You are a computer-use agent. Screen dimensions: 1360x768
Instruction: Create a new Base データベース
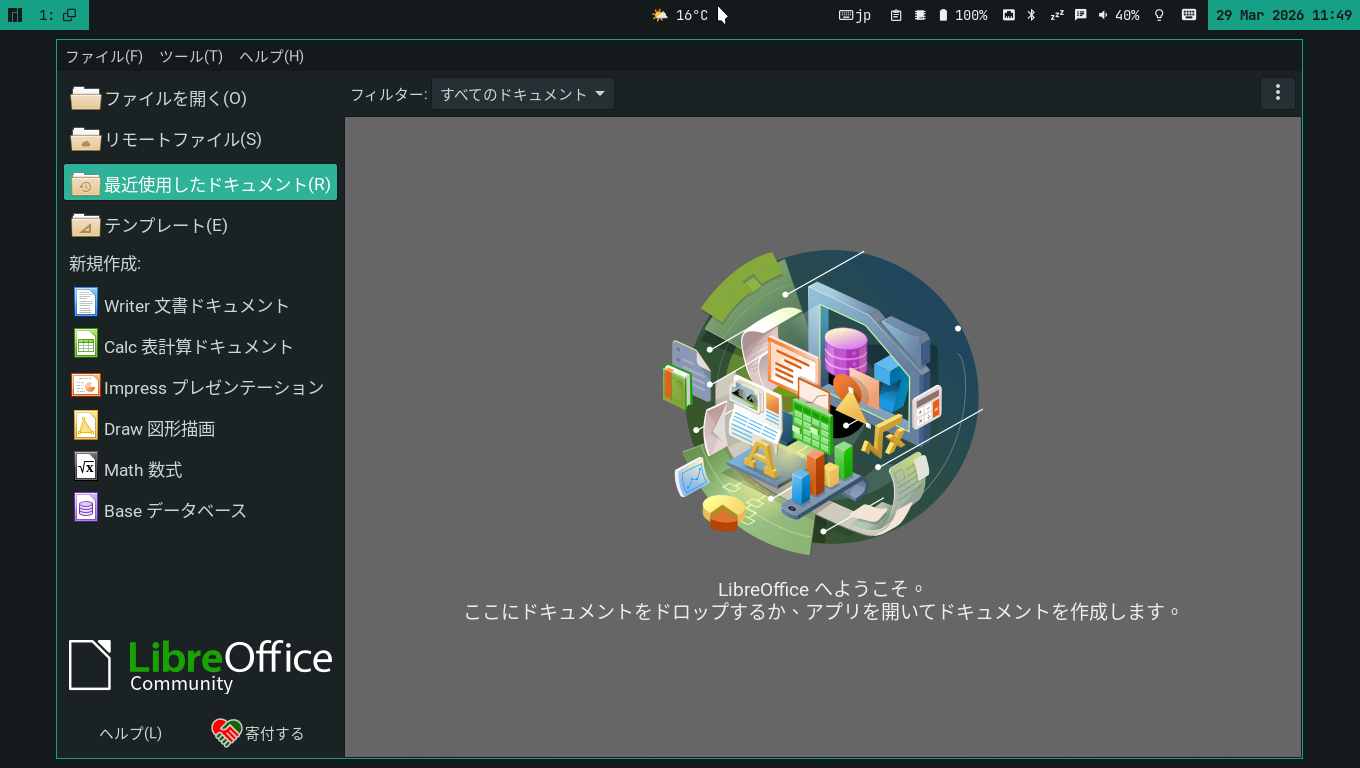[x=200, y=510]
